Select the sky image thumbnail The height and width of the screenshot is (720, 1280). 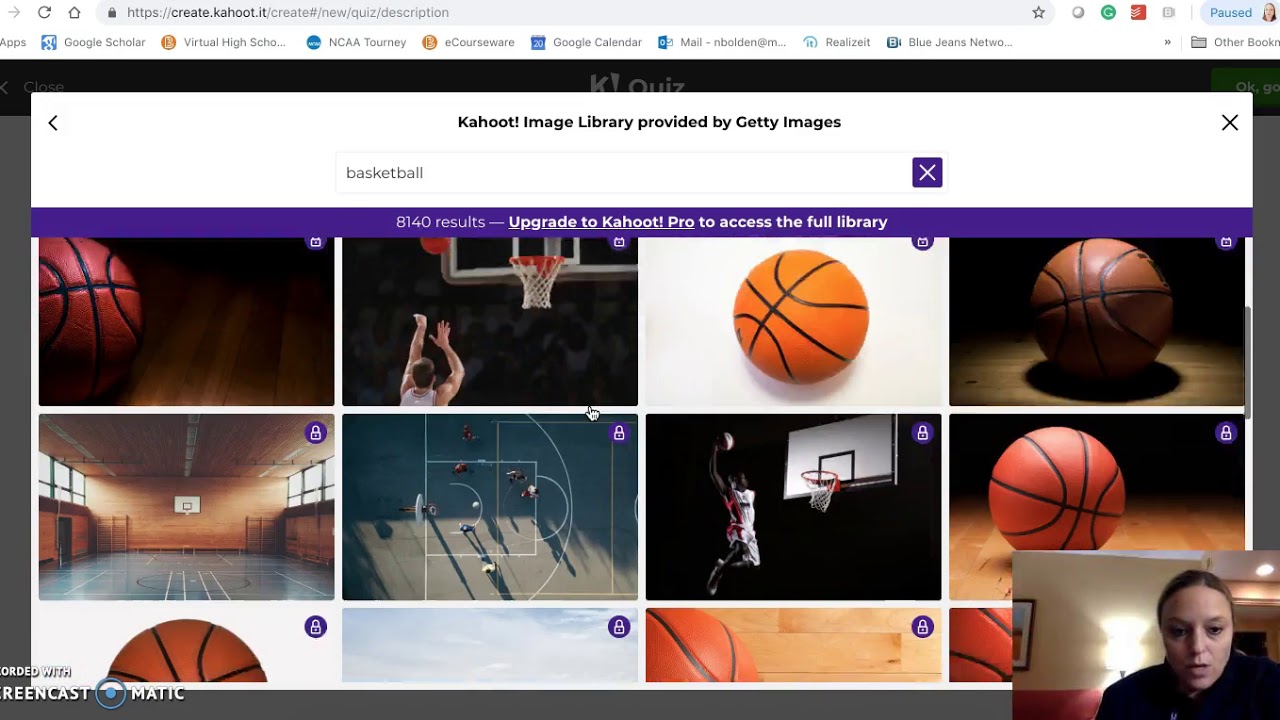click(490, 645)
